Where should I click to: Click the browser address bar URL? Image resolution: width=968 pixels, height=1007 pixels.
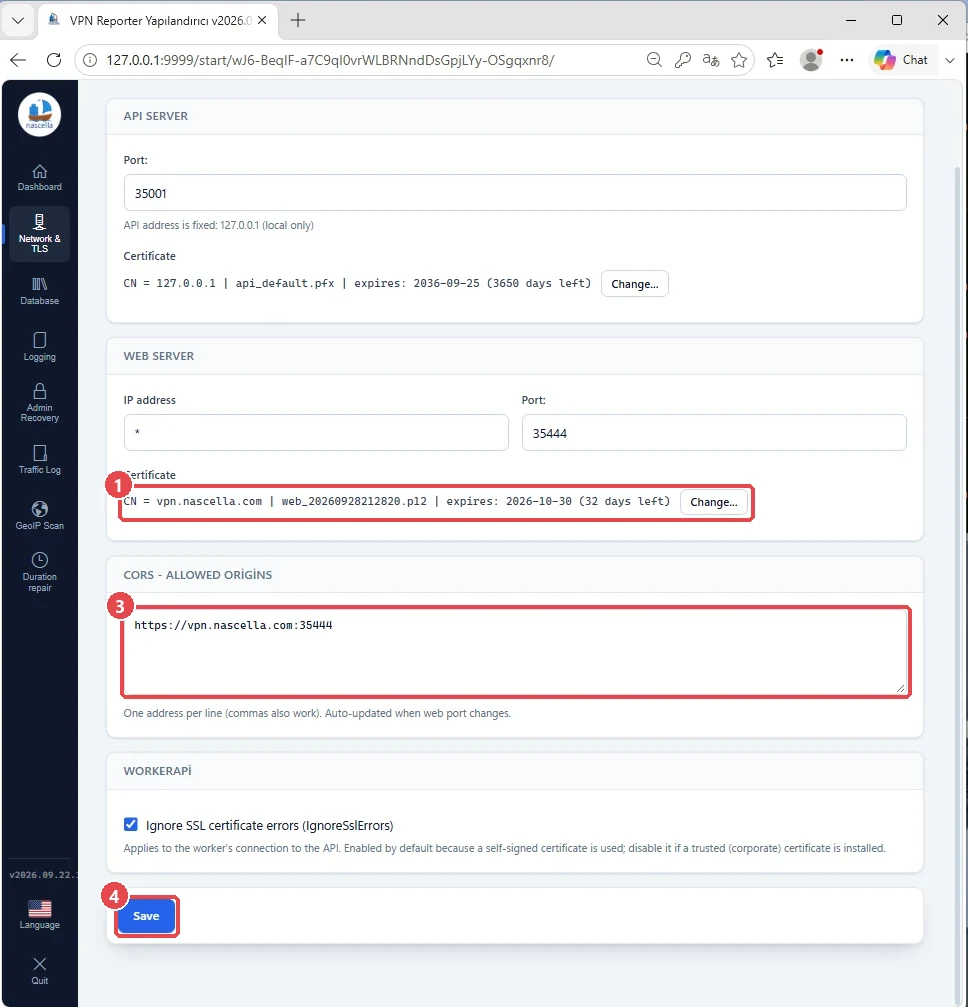click(x=330, y=60)
